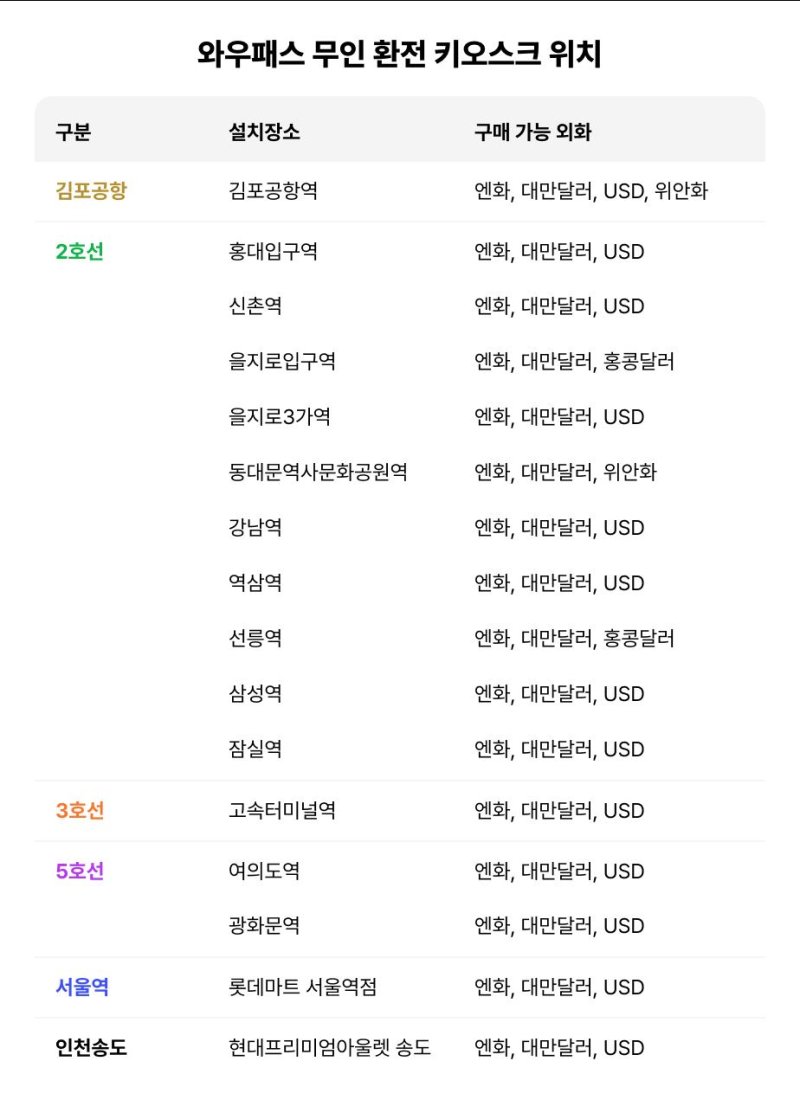Image resolution: width=800 pixels, height=1119 pixels.
Task: Select the 광화문역 location cell
Action: pyautogui.click(x=264, y=926)
